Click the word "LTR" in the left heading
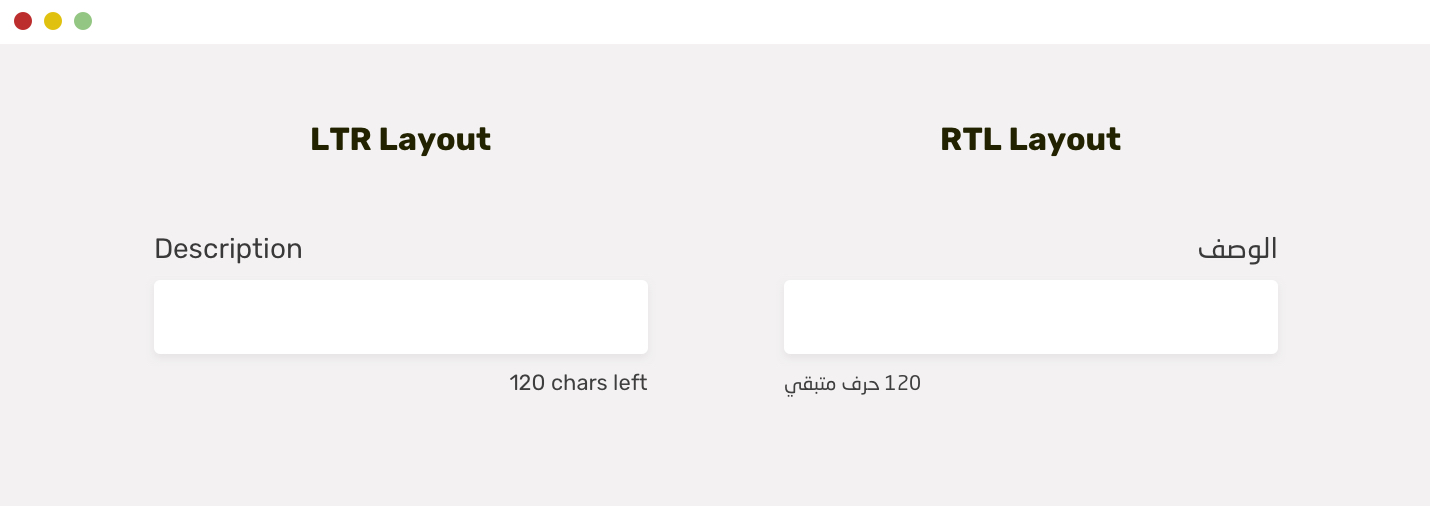Screen dimensions: 1430x506 point(340,139)
